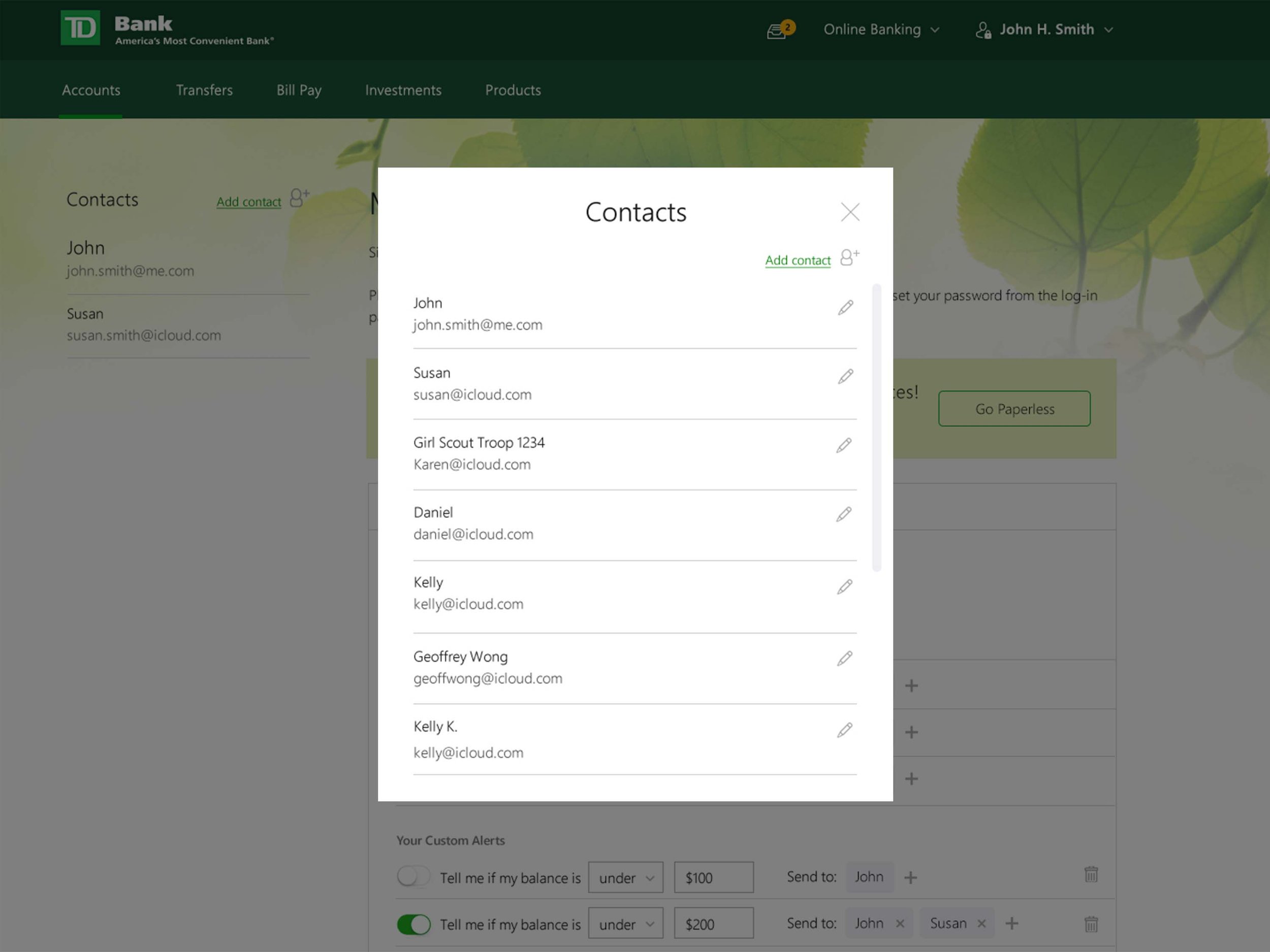Open the messages inbox icon with badge
The image size is (1270, 952).
(780, 30)
